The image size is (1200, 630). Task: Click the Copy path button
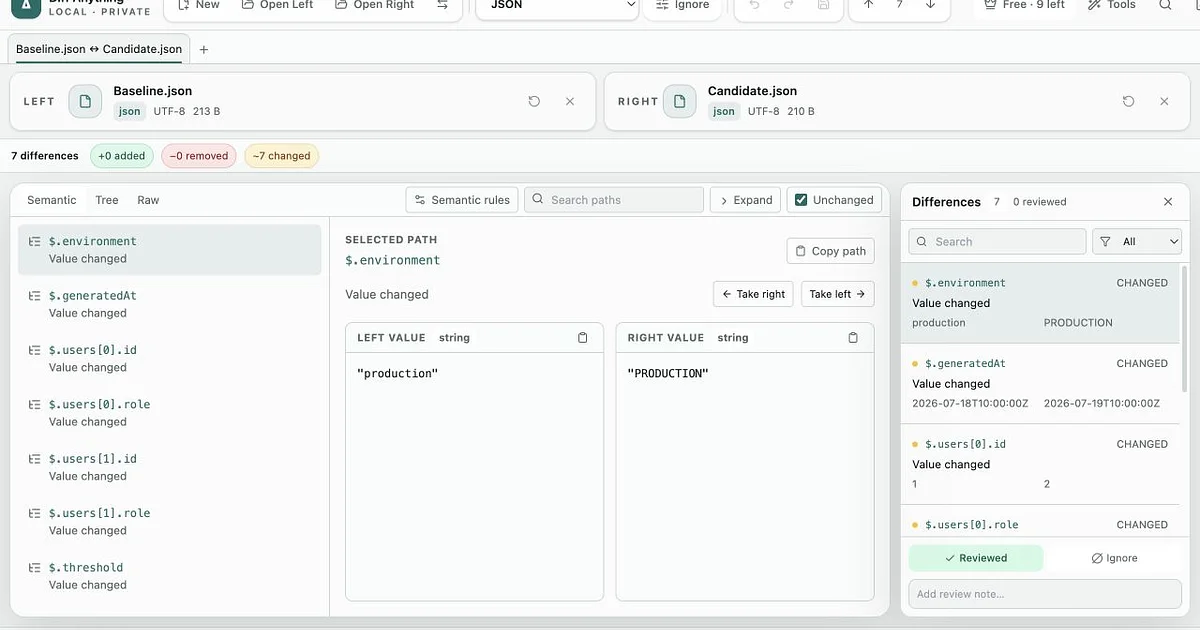pos(830,251)
